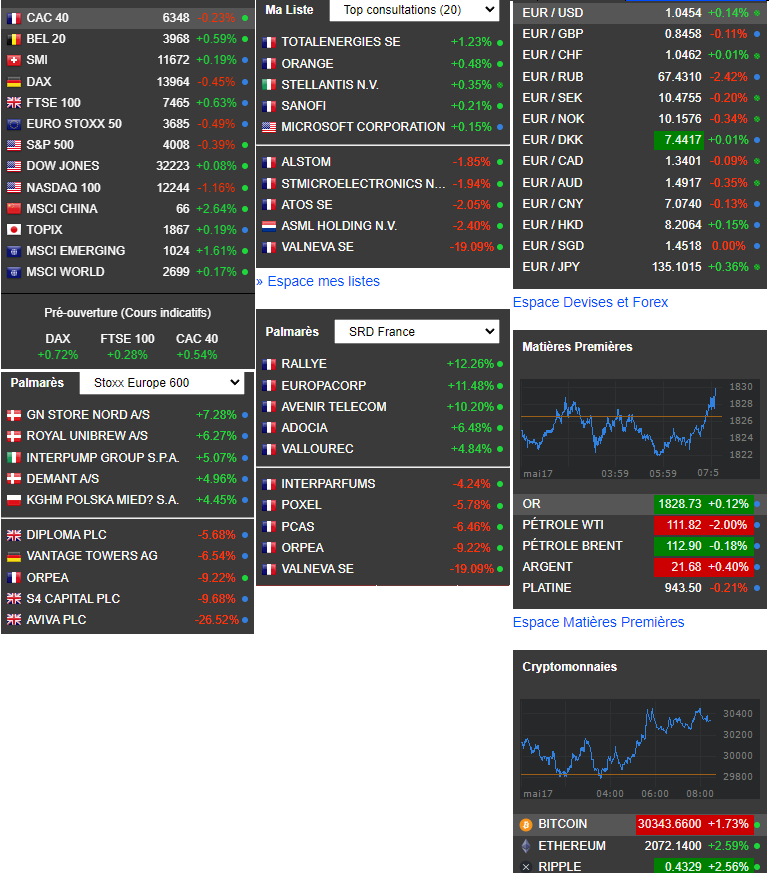
Task: Click the blue dot on PÉTROLE WTI row
Action: click(757, 525)
